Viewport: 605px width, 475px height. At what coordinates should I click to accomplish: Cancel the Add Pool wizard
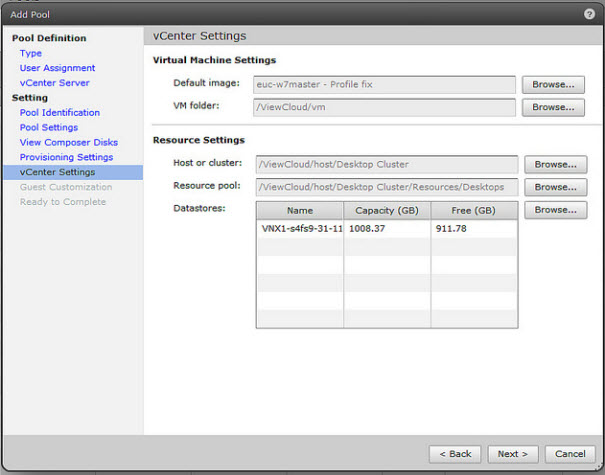[570, 454]
